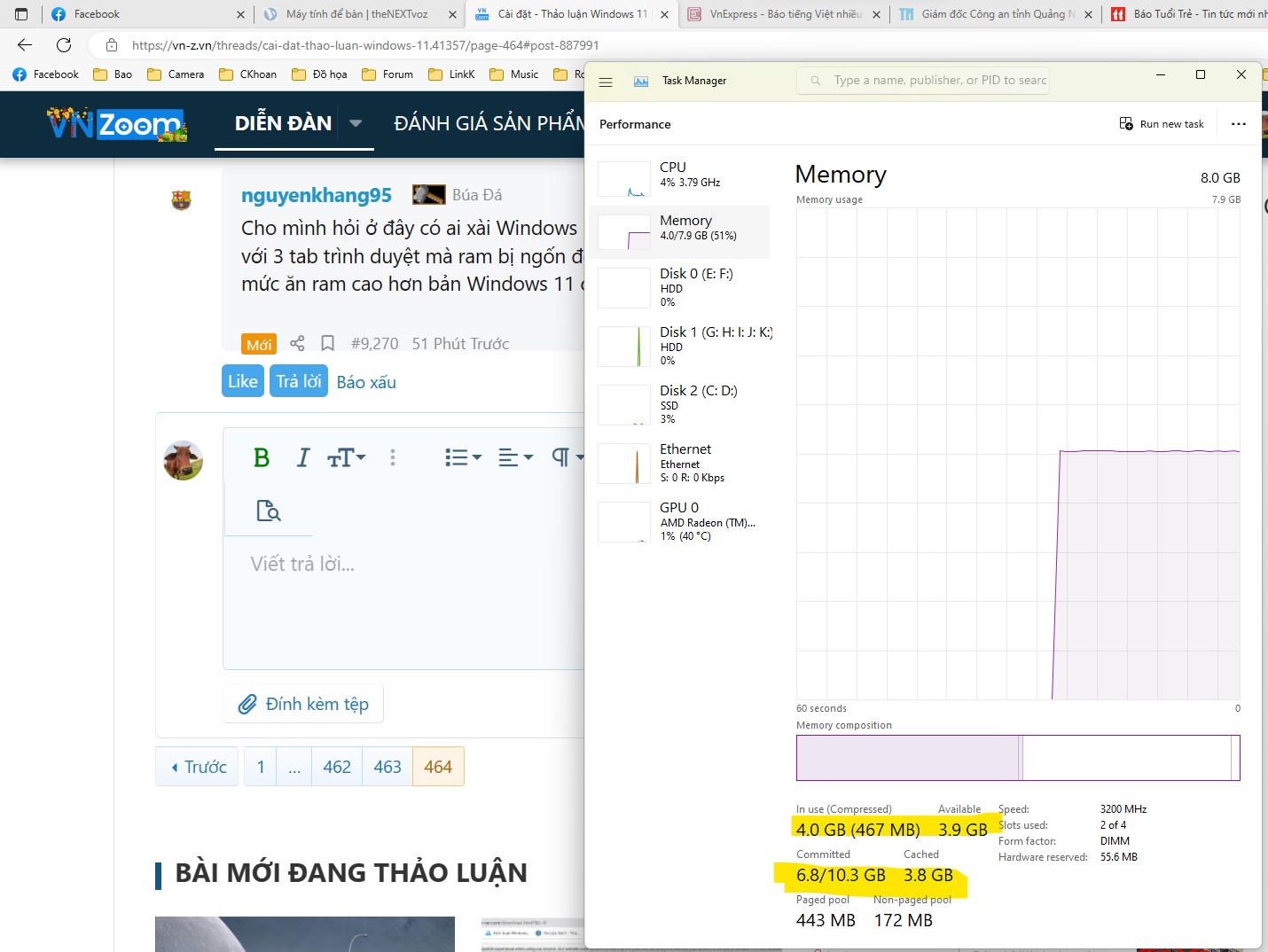
Task: Expand the DIỄN ĐÀN dropdown arrow
Action: coord(356,123)
